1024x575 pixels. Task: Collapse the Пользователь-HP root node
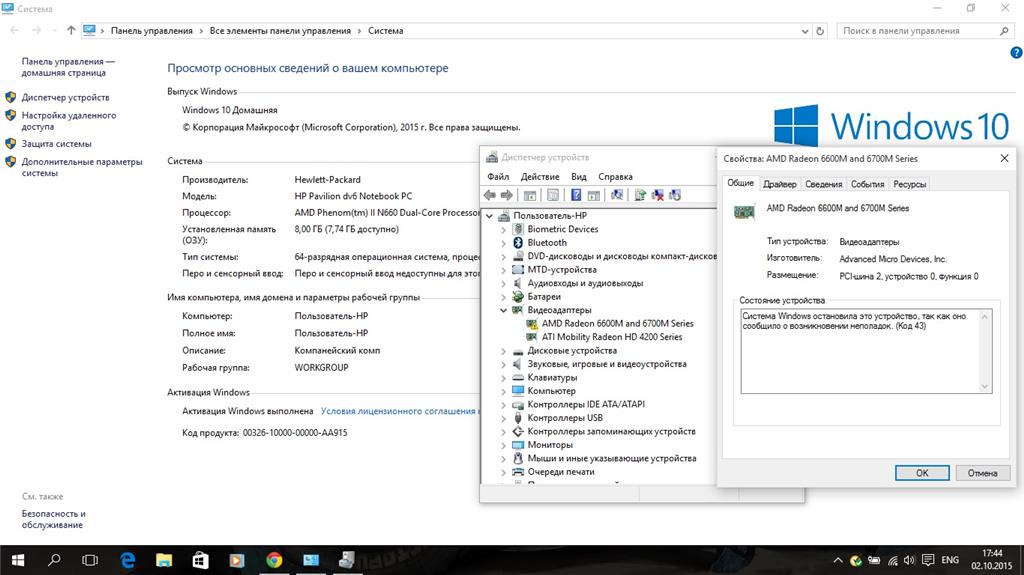click(489, 216)
